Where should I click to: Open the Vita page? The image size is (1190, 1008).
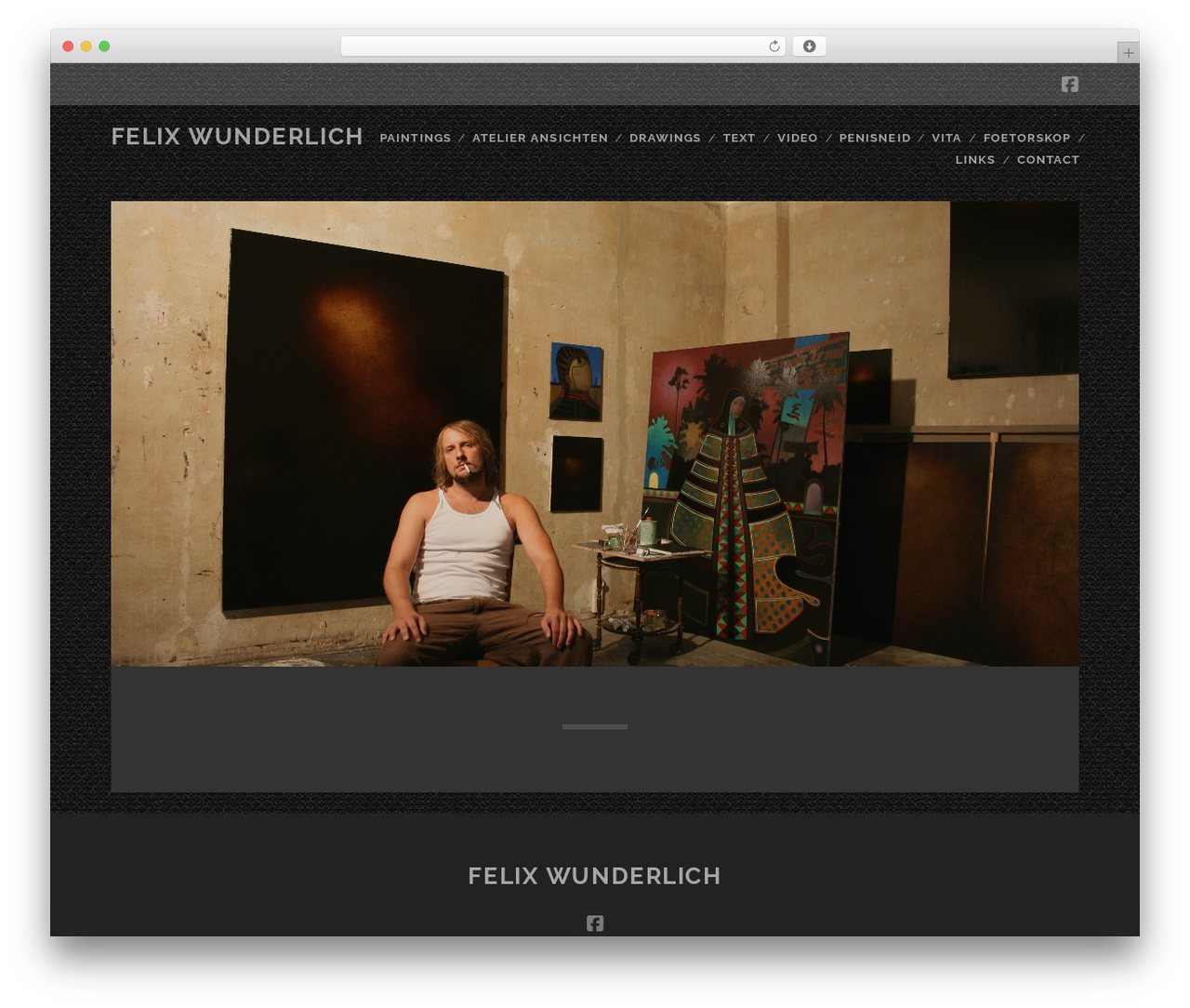coord(946,138)
